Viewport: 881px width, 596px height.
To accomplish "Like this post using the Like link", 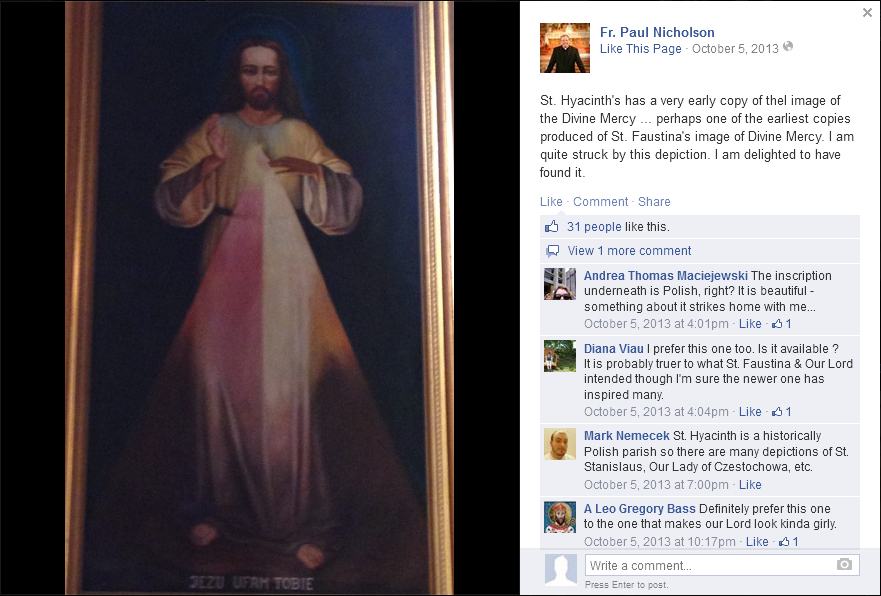I will 551,202.
